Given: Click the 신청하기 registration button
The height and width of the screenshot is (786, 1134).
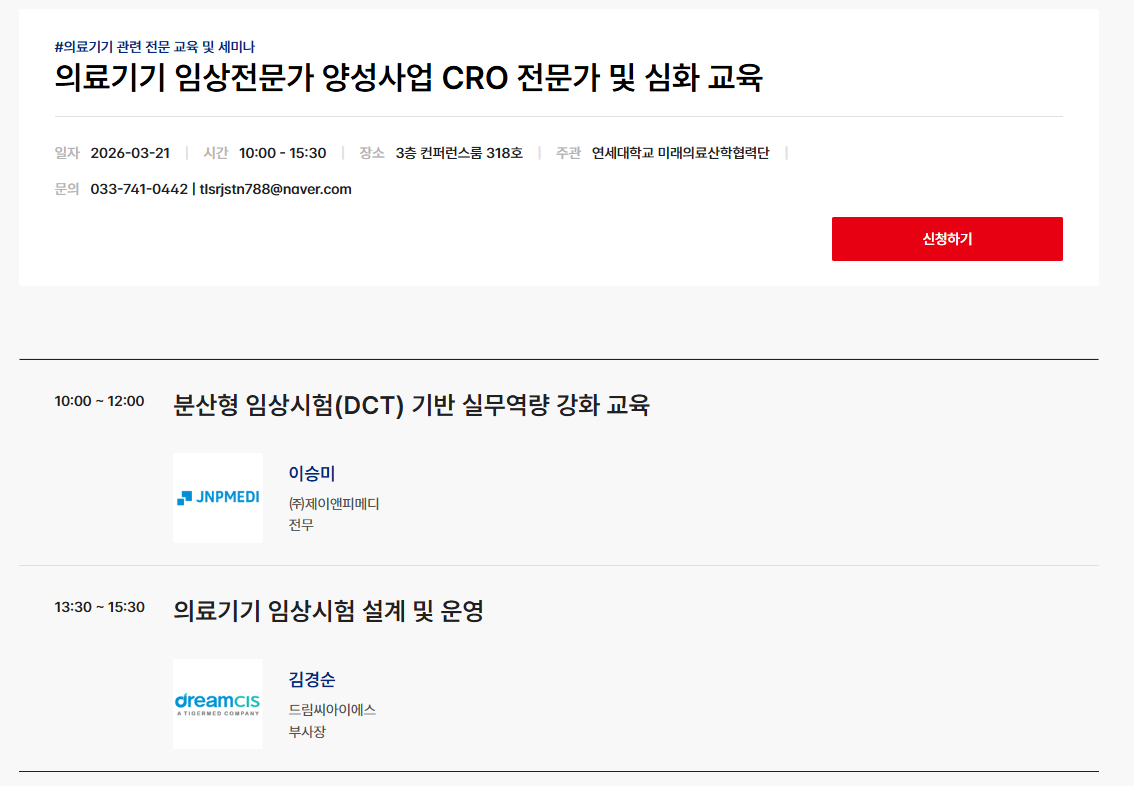Looking at the screenshot, I should 946,238.
